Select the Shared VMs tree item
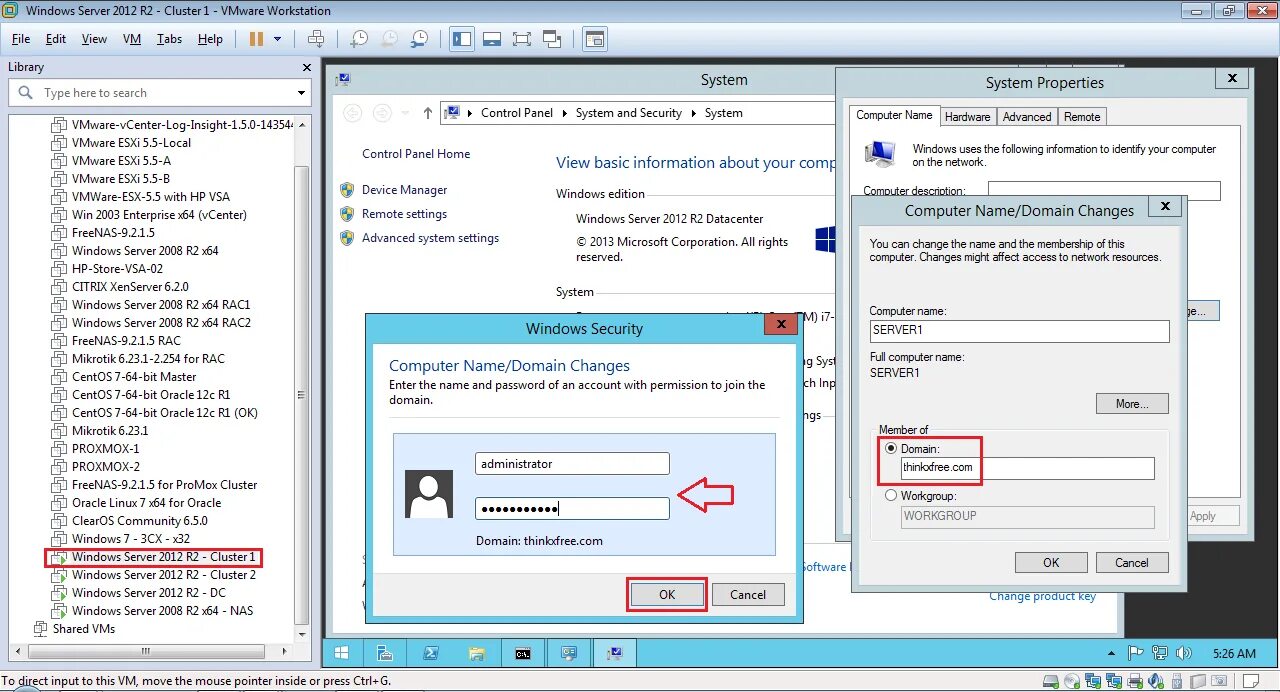The image size is (1280, 692). 83,629
